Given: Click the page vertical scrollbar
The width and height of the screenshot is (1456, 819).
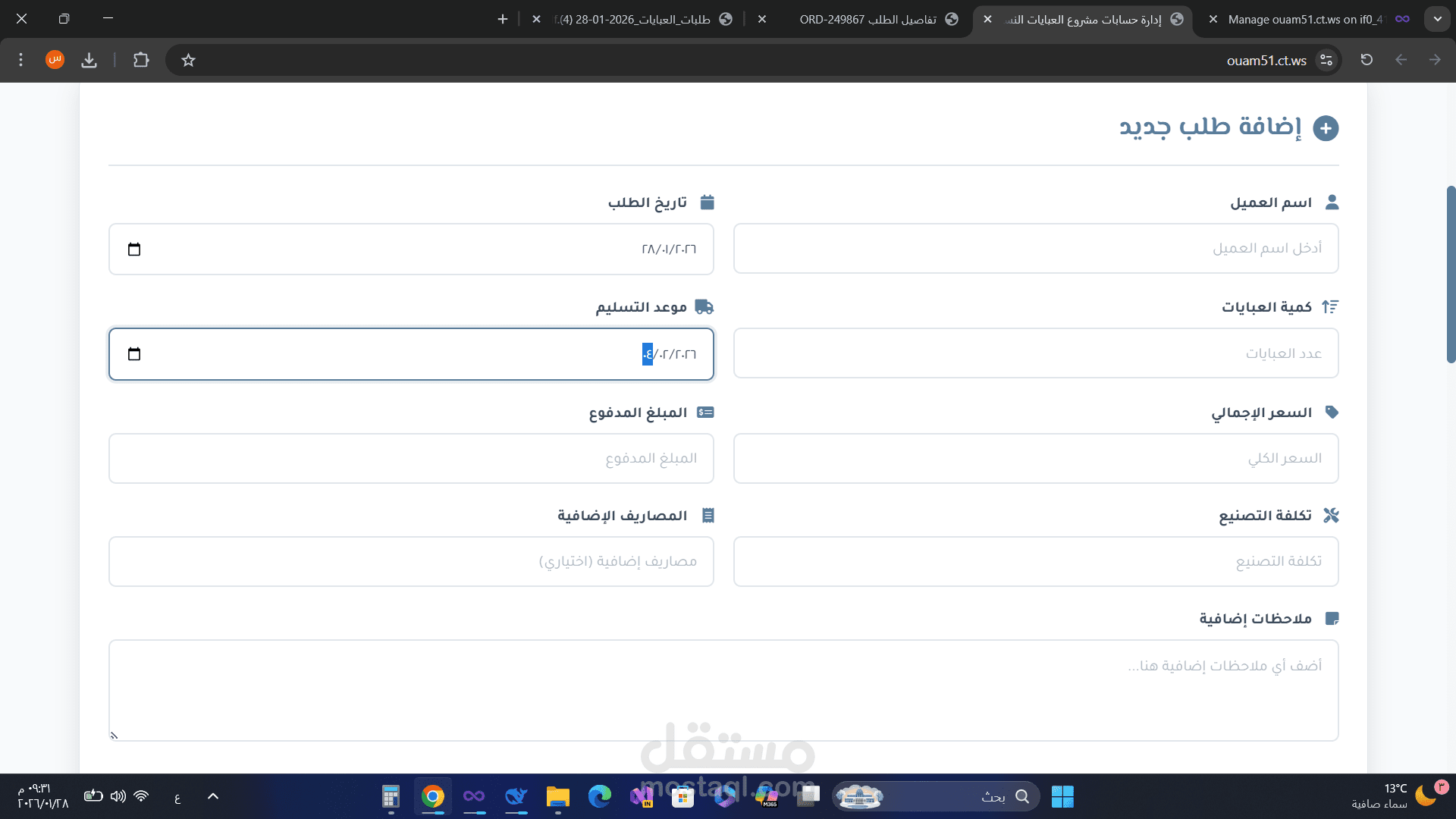Looking at the screenshot, I should 1450,273.
